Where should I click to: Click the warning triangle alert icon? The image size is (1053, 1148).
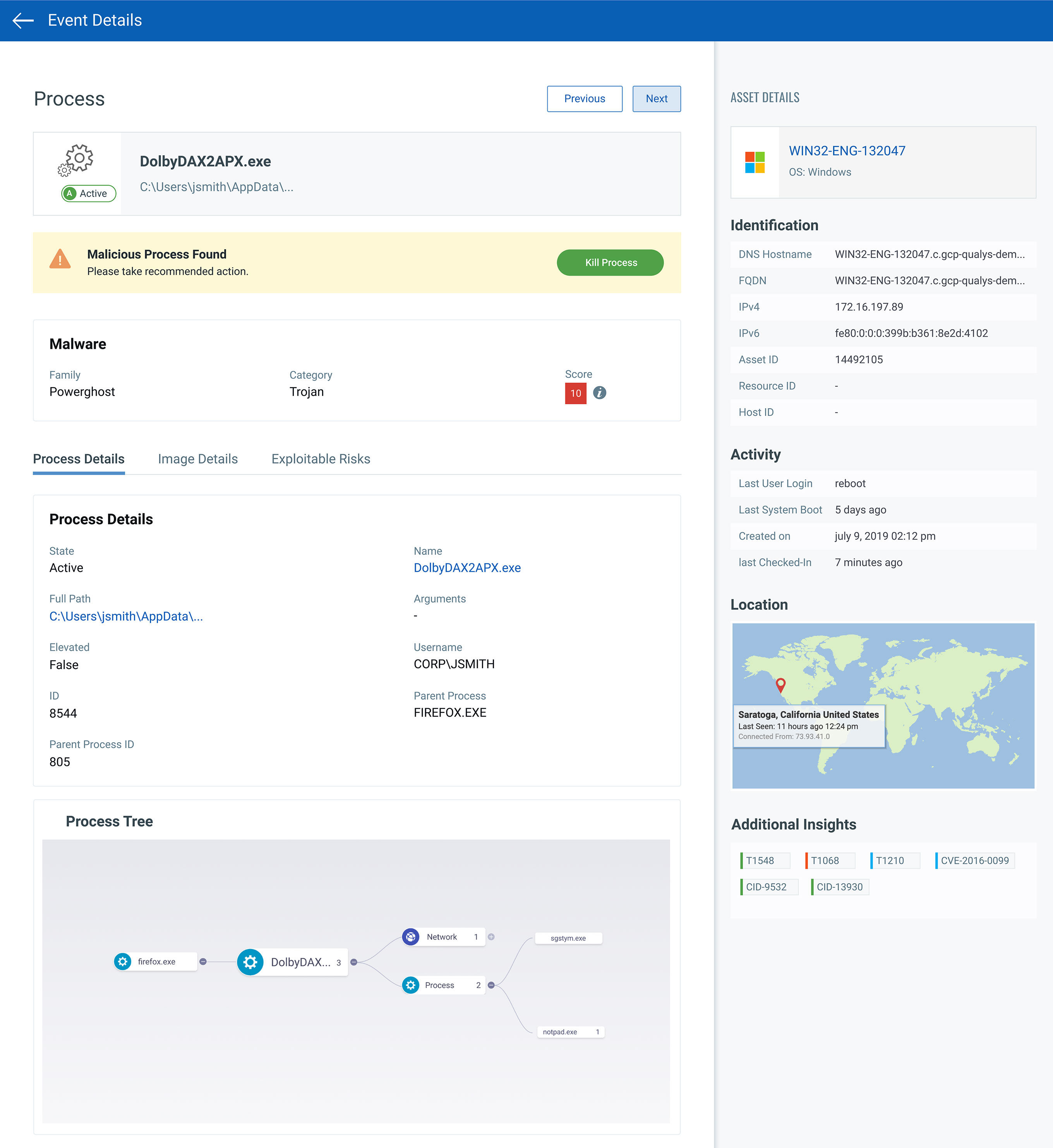tap(60, 259)
